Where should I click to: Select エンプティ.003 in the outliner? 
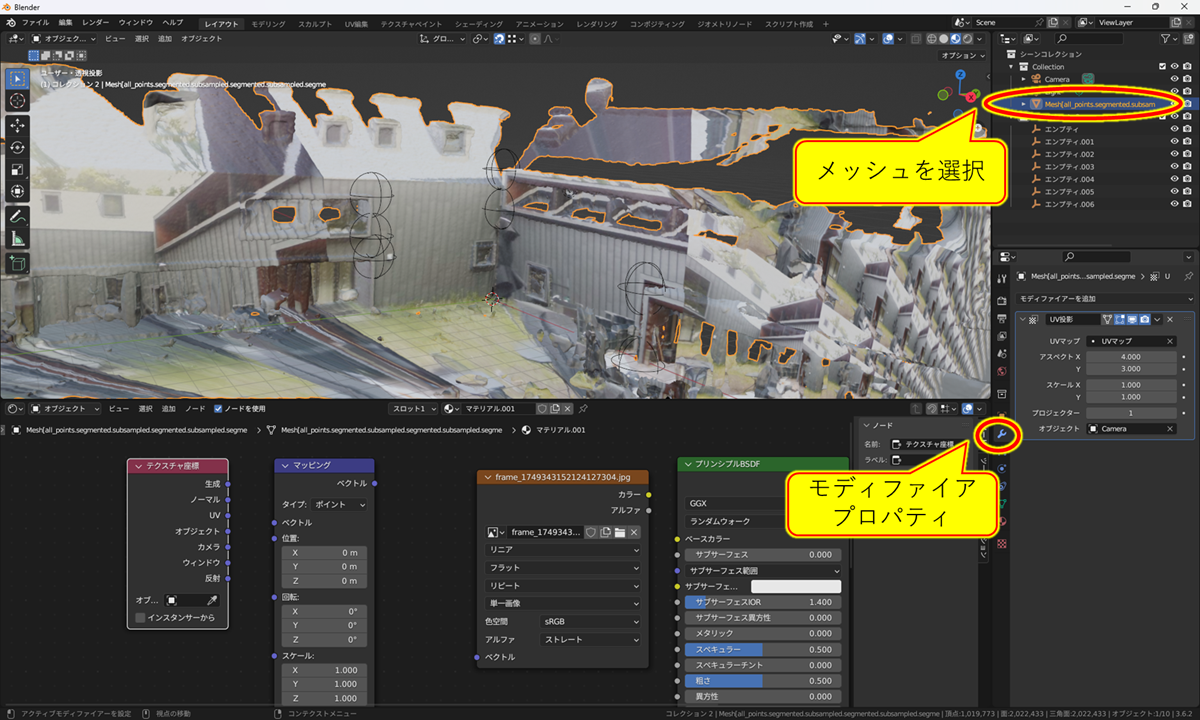pyautogui.click(x=1069, y=167)
